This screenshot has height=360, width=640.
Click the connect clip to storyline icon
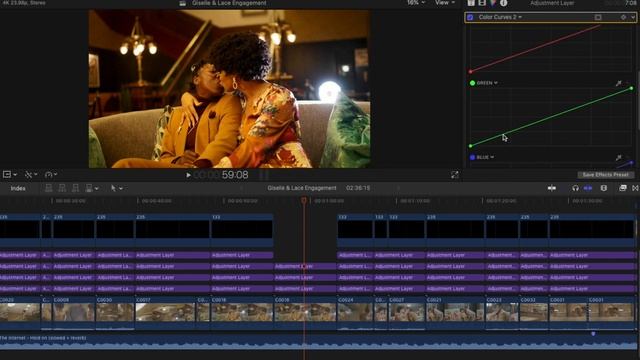(x=49, y=188)
